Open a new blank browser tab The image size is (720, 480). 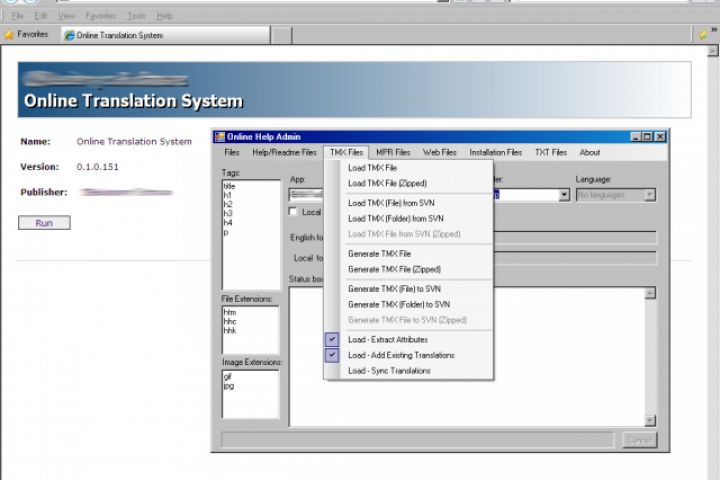281,35
